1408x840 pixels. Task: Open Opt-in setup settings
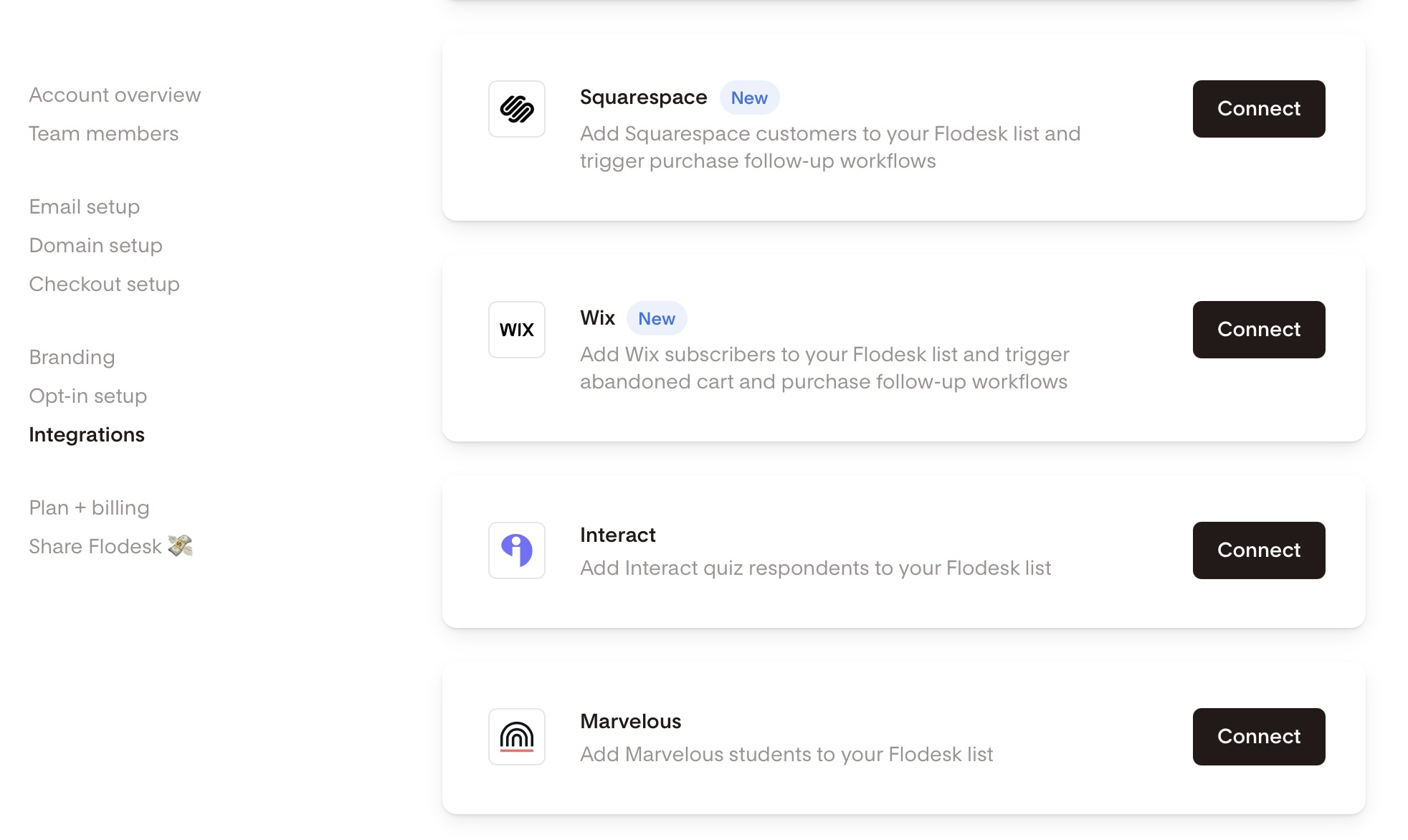coord(88,396)
